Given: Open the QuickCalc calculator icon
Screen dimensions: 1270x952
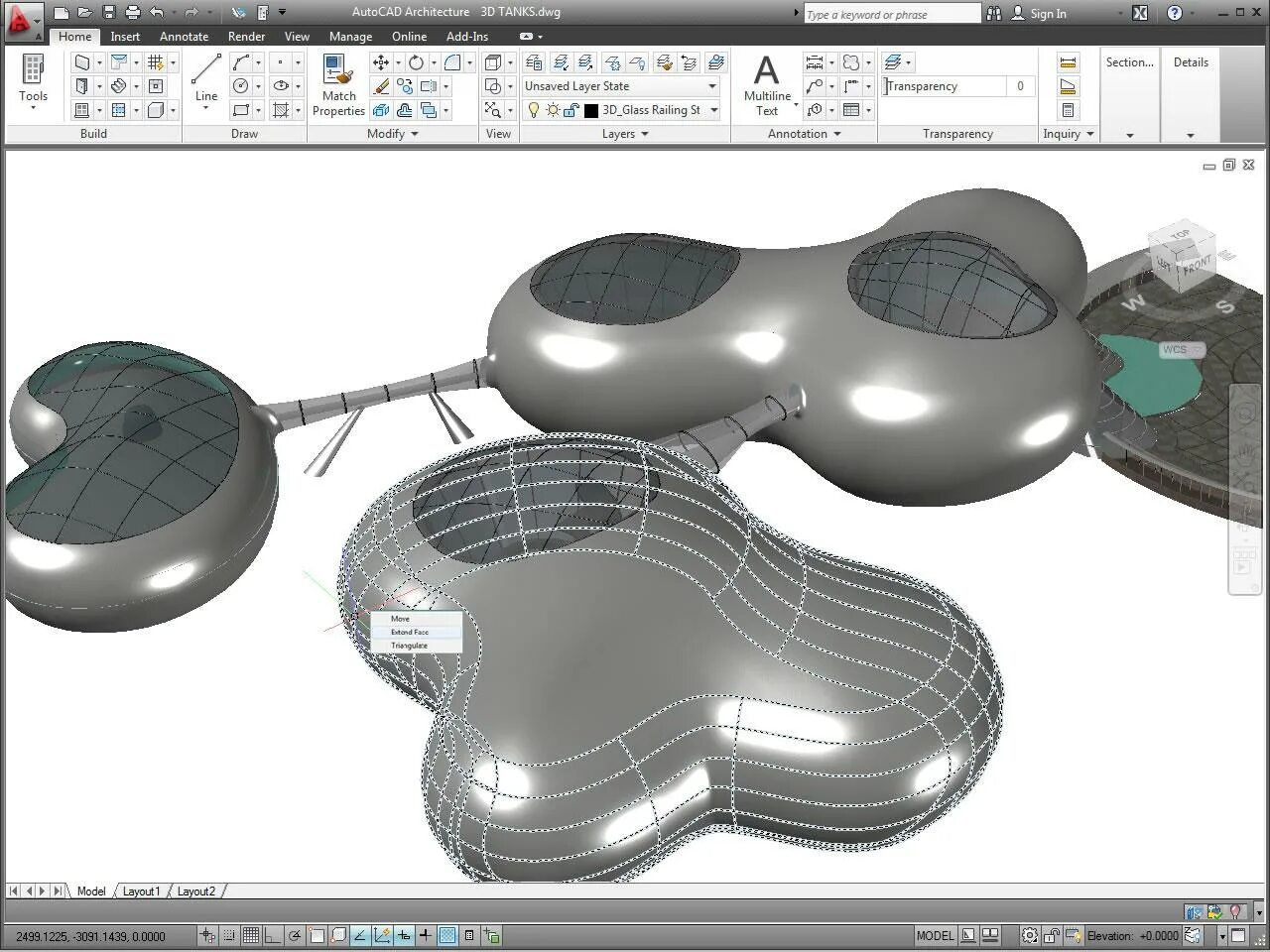Looking at the screenshot, I should point(1068,110).
